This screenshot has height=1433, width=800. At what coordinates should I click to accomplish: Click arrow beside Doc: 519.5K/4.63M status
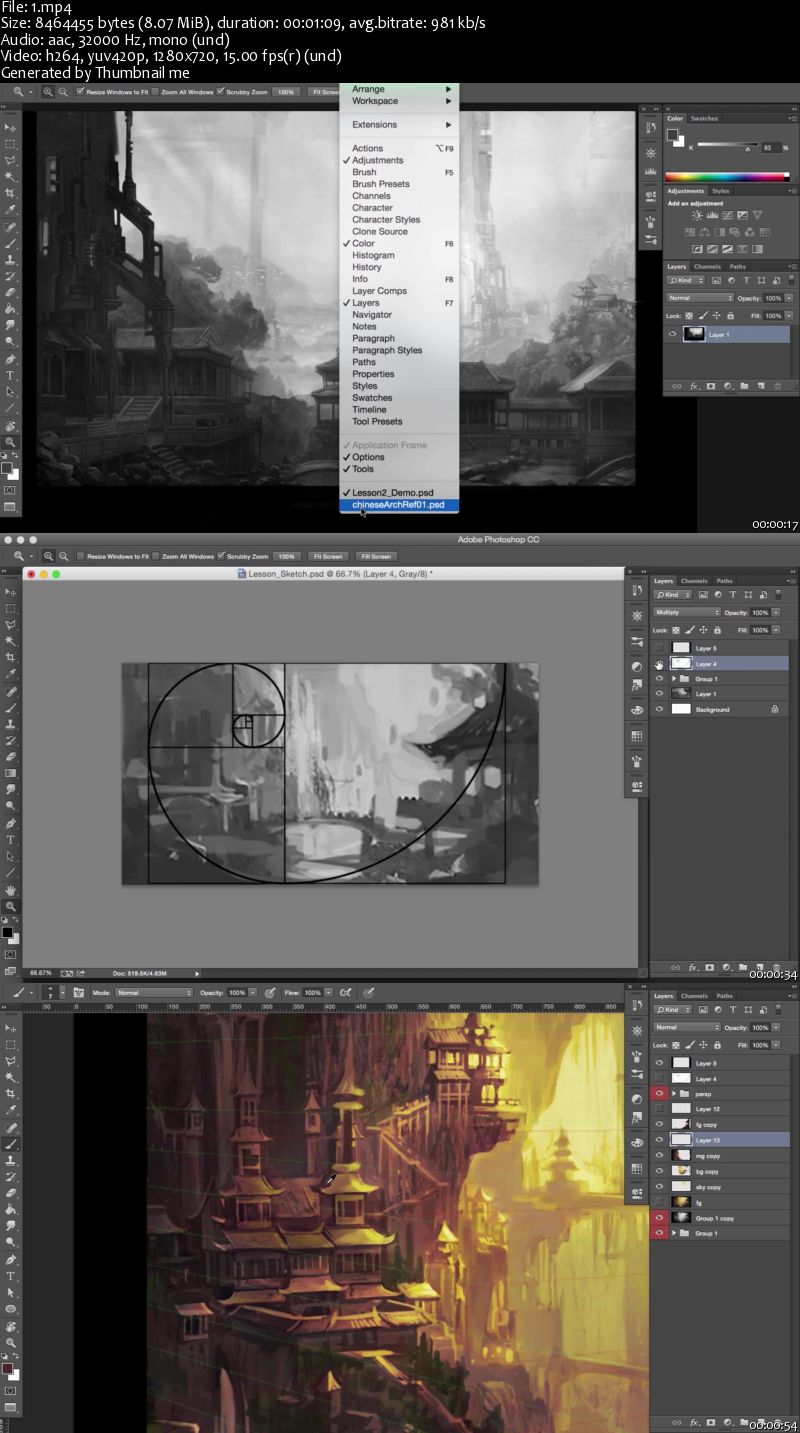(x=197, y=973)
